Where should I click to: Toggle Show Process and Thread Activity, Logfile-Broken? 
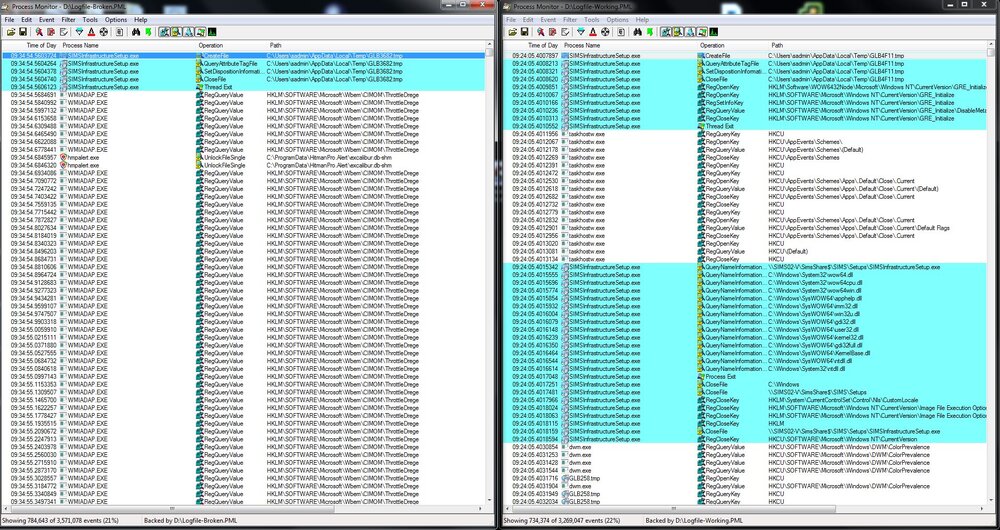(x=199, y=32)
